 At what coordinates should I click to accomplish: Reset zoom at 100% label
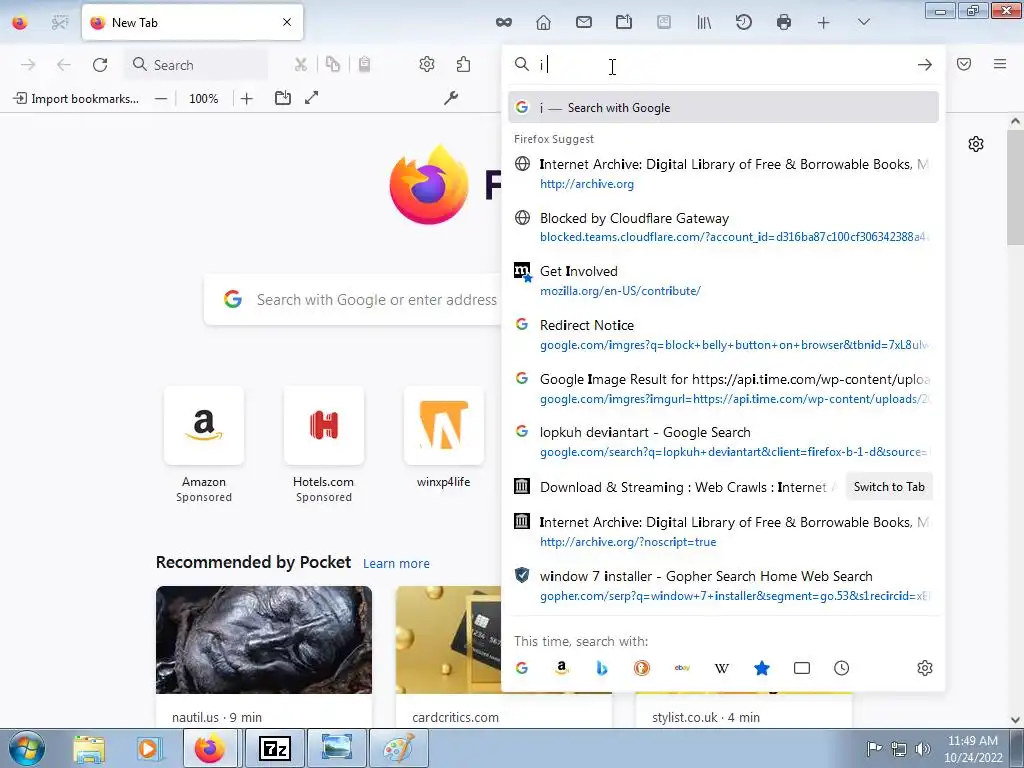(x=203, y=99)
